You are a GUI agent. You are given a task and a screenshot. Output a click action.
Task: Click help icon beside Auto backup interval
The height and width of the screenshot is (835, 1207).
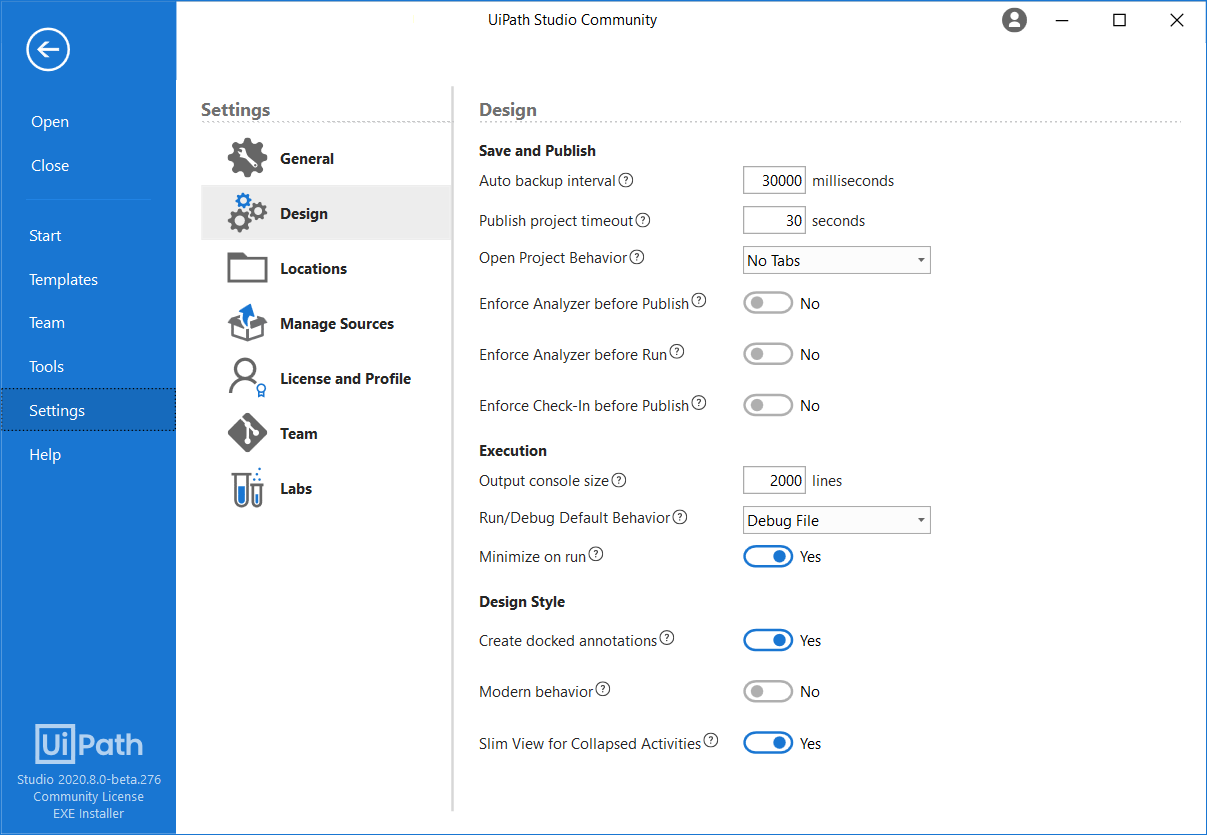click(x=626, y=180)
